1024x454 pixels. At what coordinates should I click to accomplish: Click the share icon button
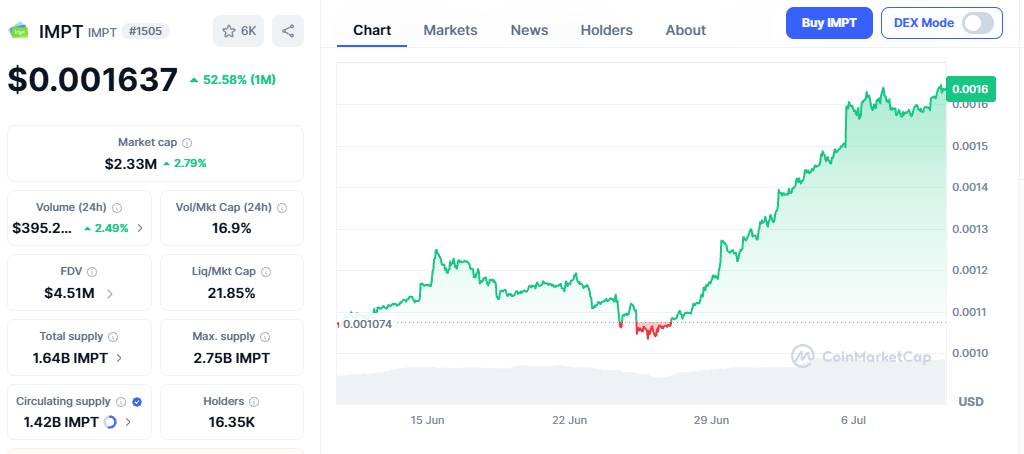pos(288,31)
